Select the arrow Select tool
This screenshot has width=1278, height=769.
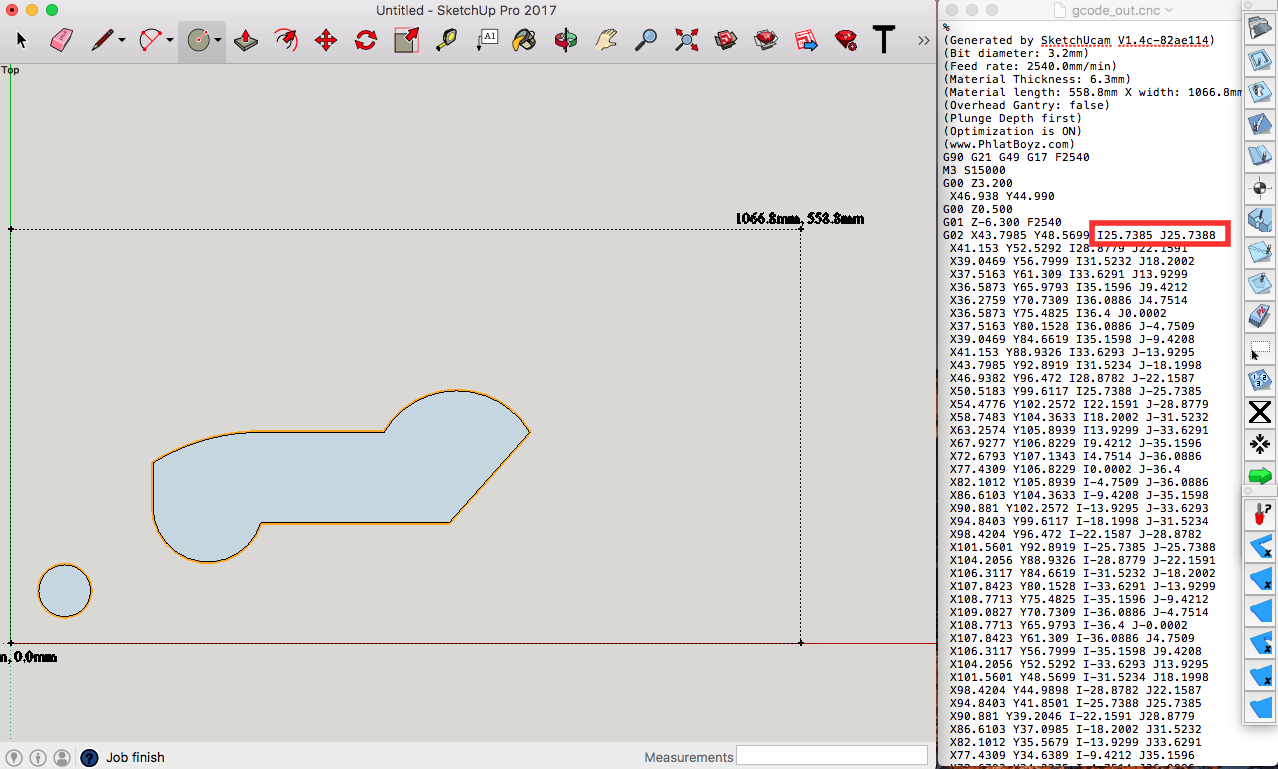[22, 41]
